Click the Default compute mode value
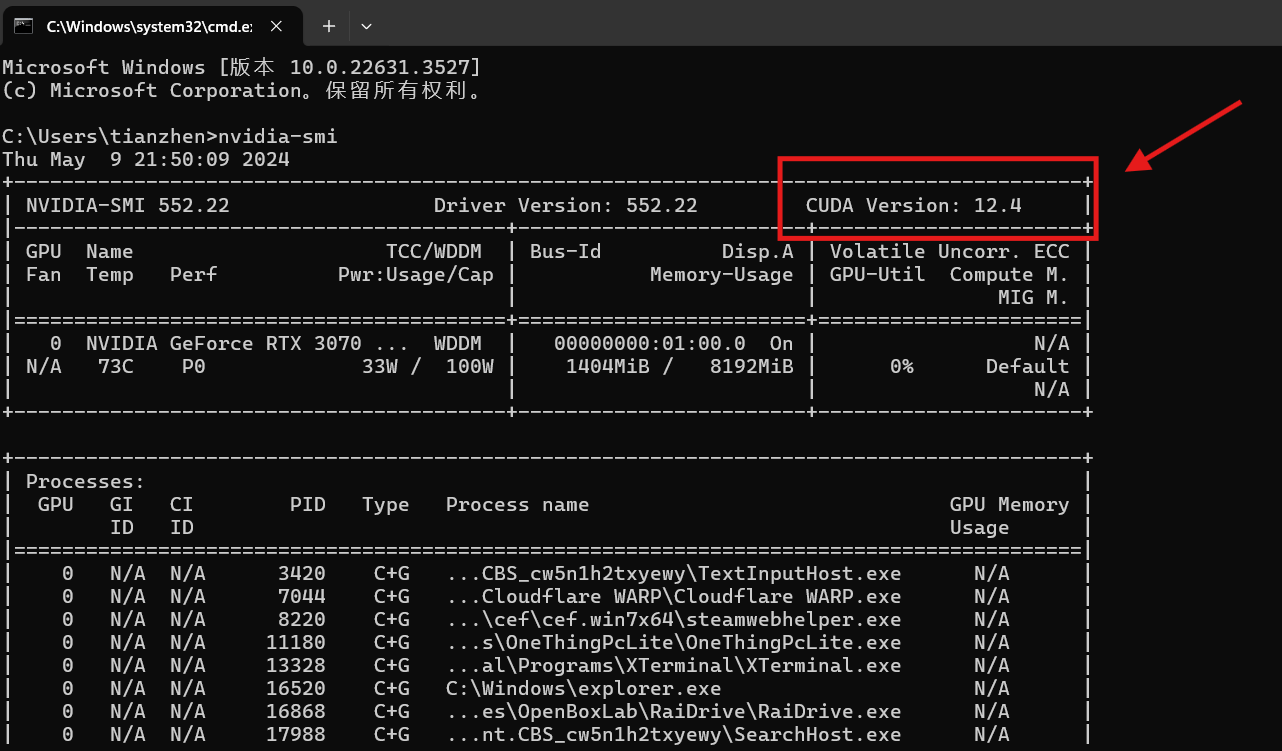The height and width of the screenshot is (751, 1282). (x=1028, y=367)
